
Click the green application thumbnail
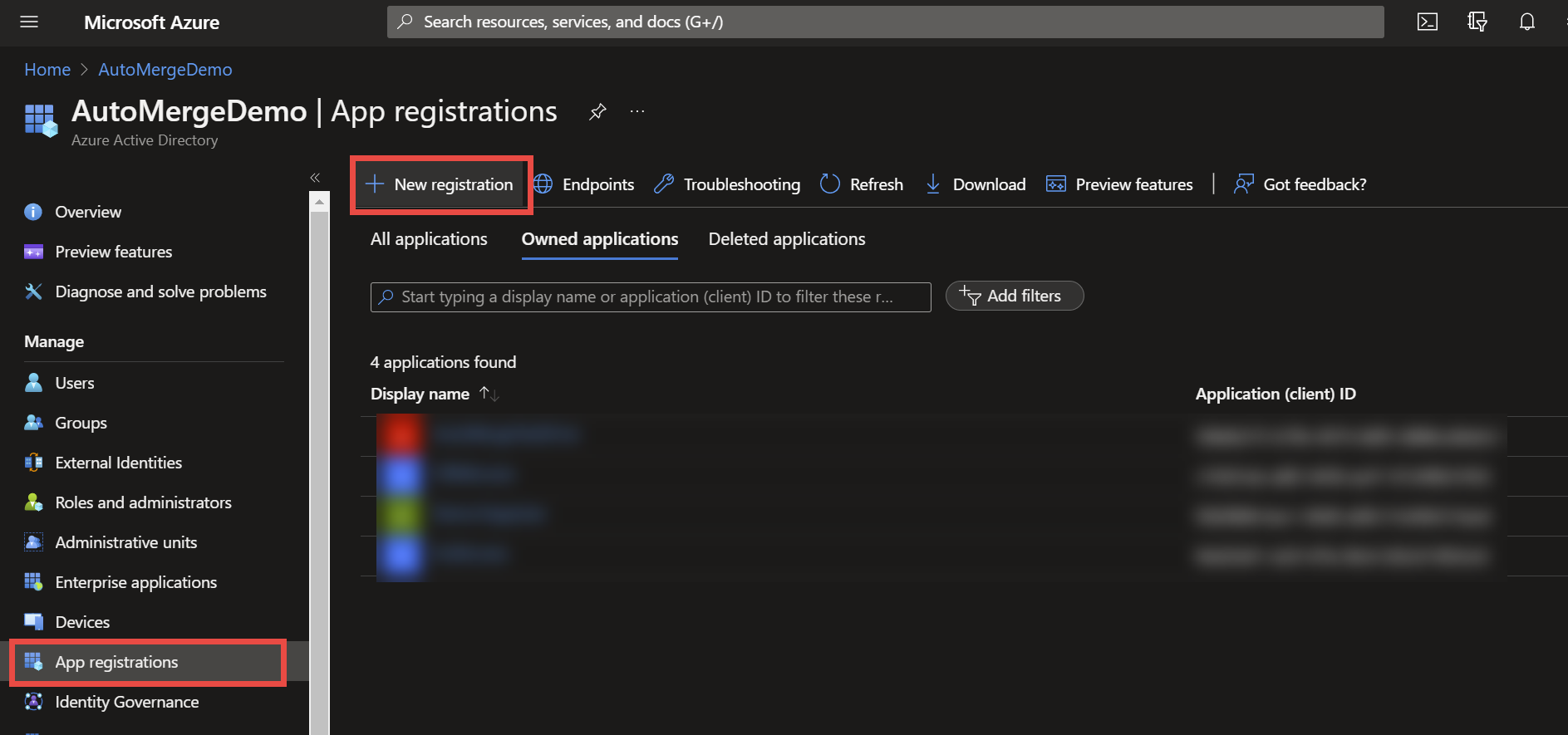tap(401, 515)
